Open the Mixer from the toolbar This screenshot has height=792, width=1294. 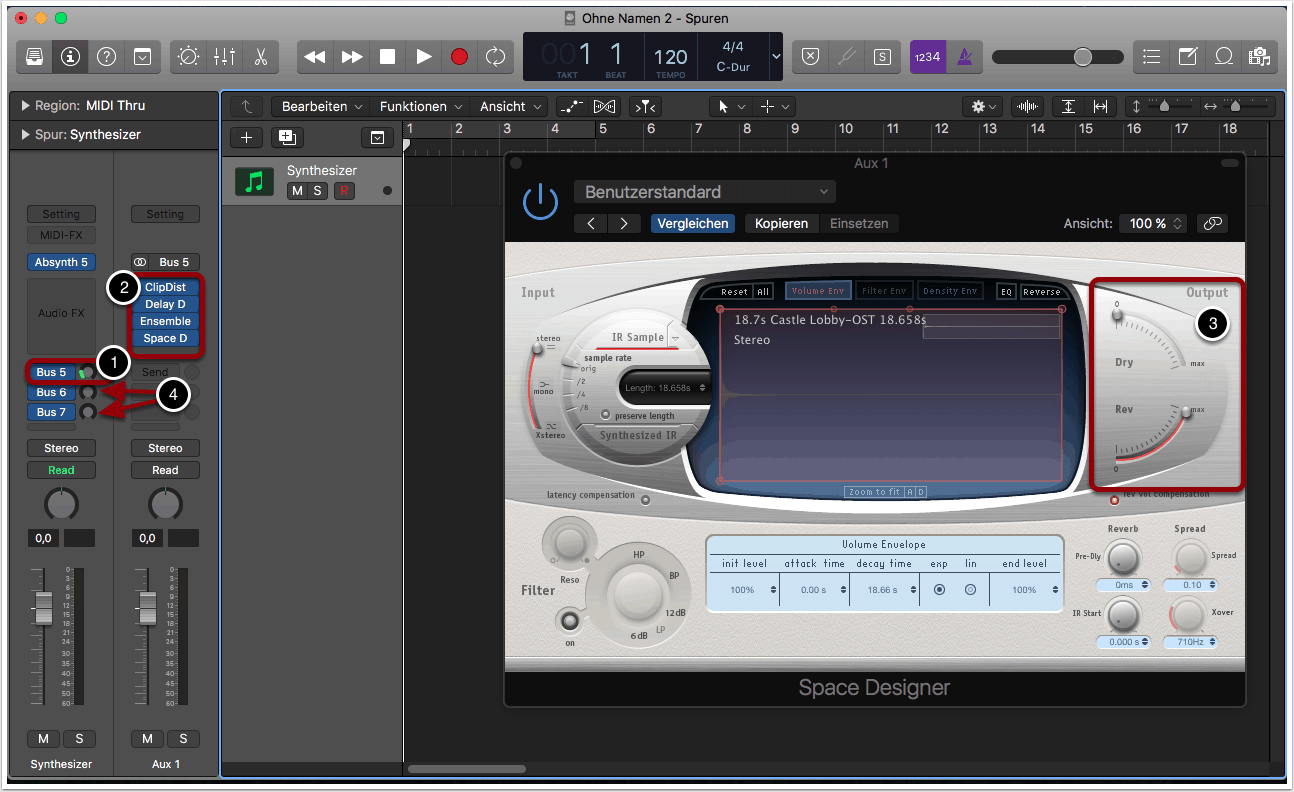click(224, 57)
